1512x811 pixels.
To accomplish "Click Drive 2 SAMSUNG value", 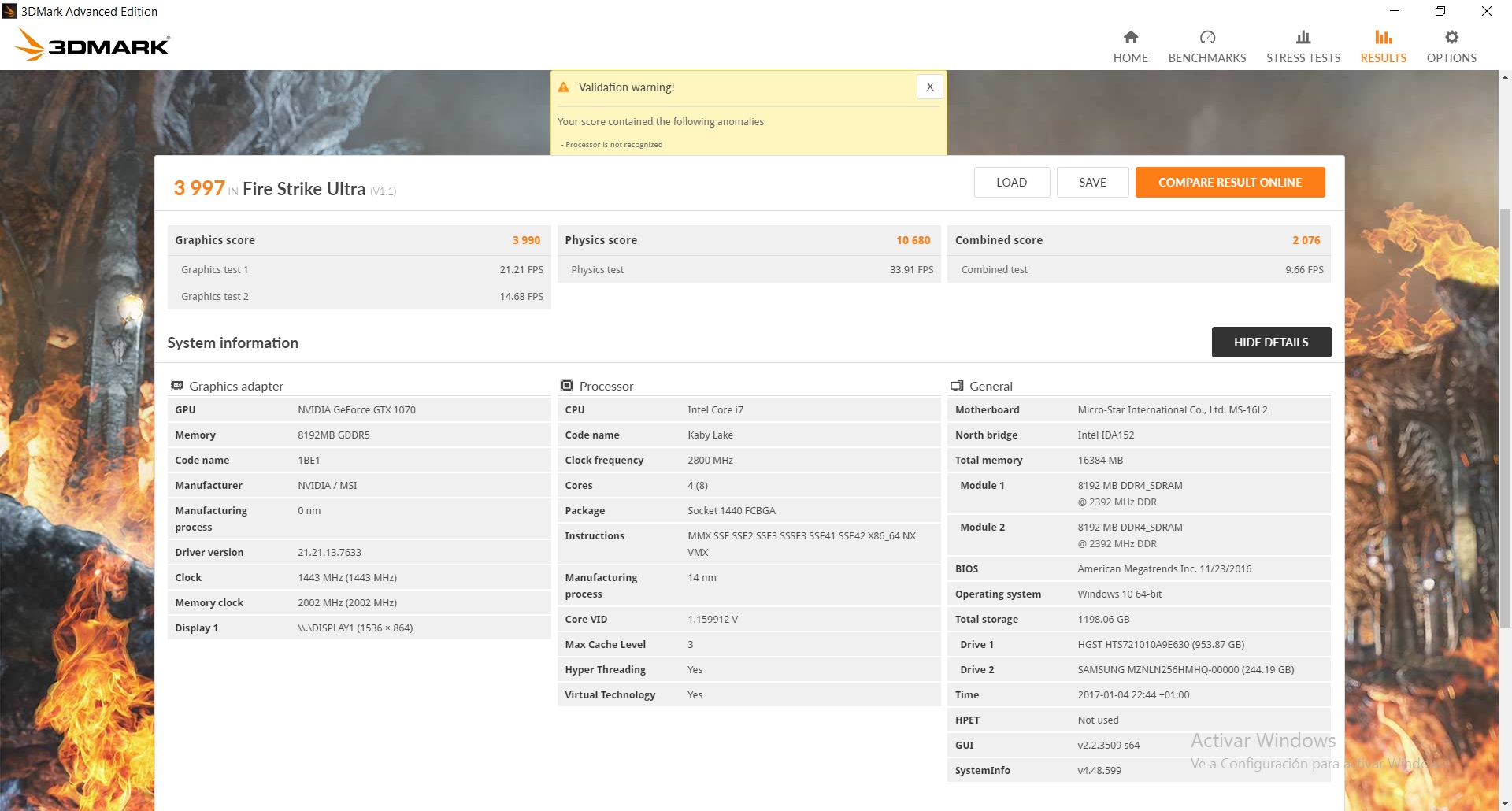I will click(1186, 669).
